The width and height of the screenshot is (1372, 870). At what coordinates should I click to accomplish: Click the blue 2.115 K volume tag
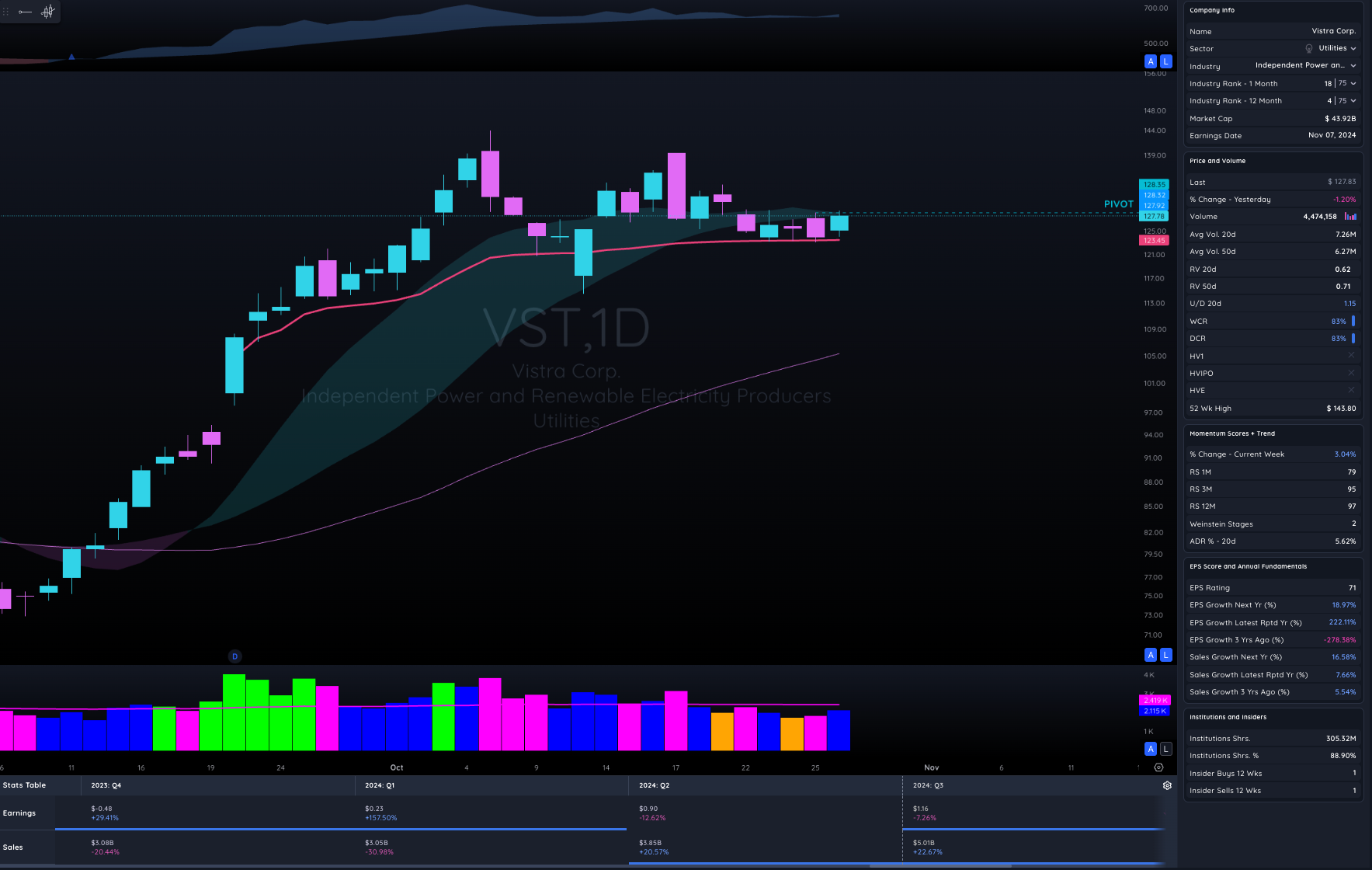[x=1154, y=711]
